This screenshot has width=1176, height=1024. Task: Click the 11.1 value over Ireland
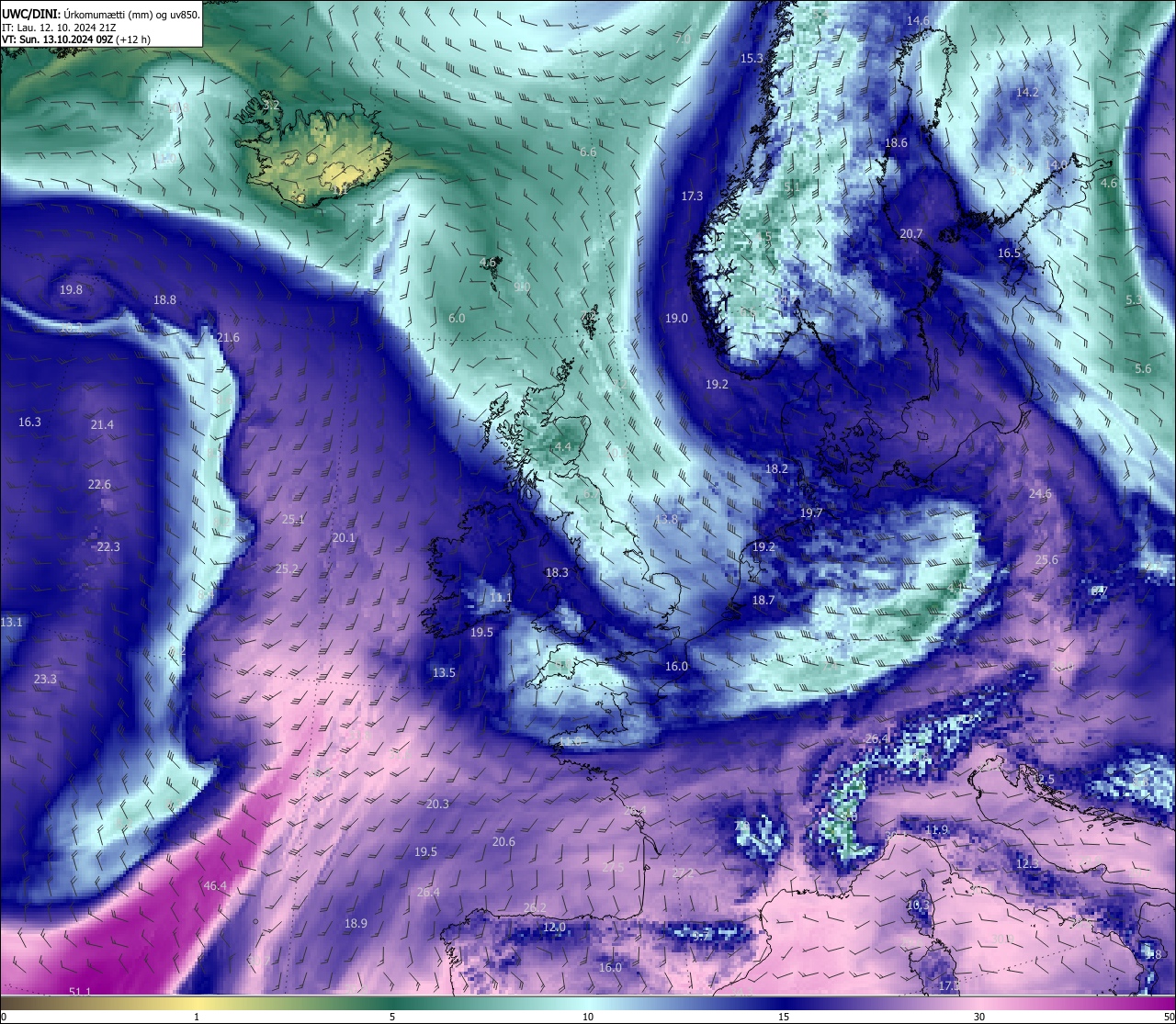point(501,598)
